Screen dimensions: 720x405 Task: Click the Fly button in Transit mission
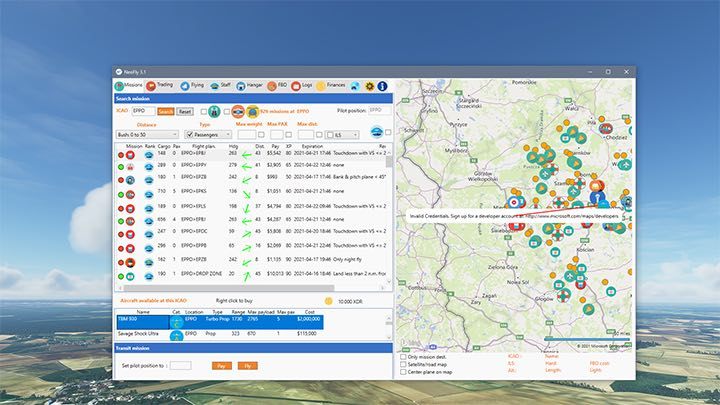(x=248, y=366)
